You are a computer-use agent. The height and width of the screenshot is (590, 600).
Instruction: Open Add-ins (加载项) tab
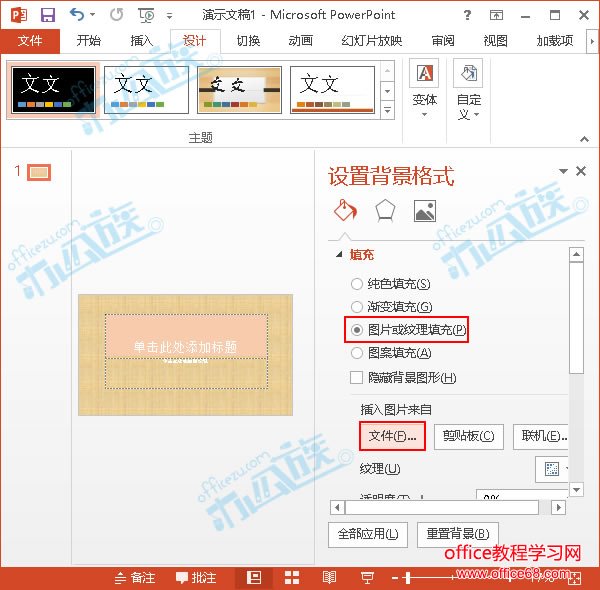(x=555, y=41)
